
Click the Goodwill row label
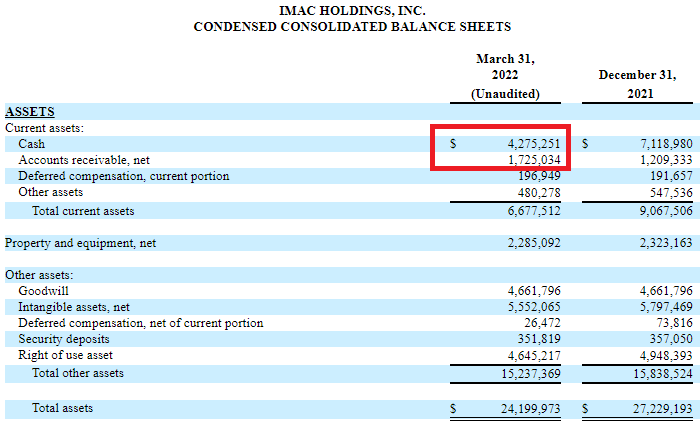tap(43, 291)
